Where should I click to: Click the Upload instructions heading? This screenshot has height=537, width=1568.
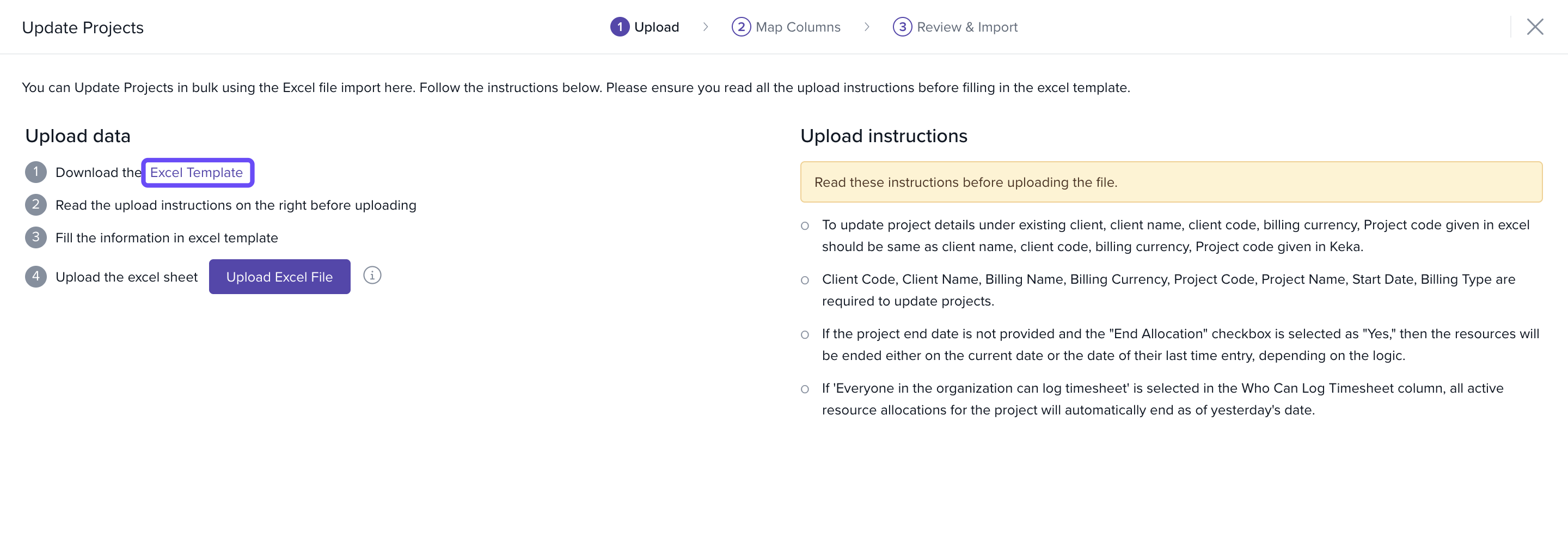point(883,136)
